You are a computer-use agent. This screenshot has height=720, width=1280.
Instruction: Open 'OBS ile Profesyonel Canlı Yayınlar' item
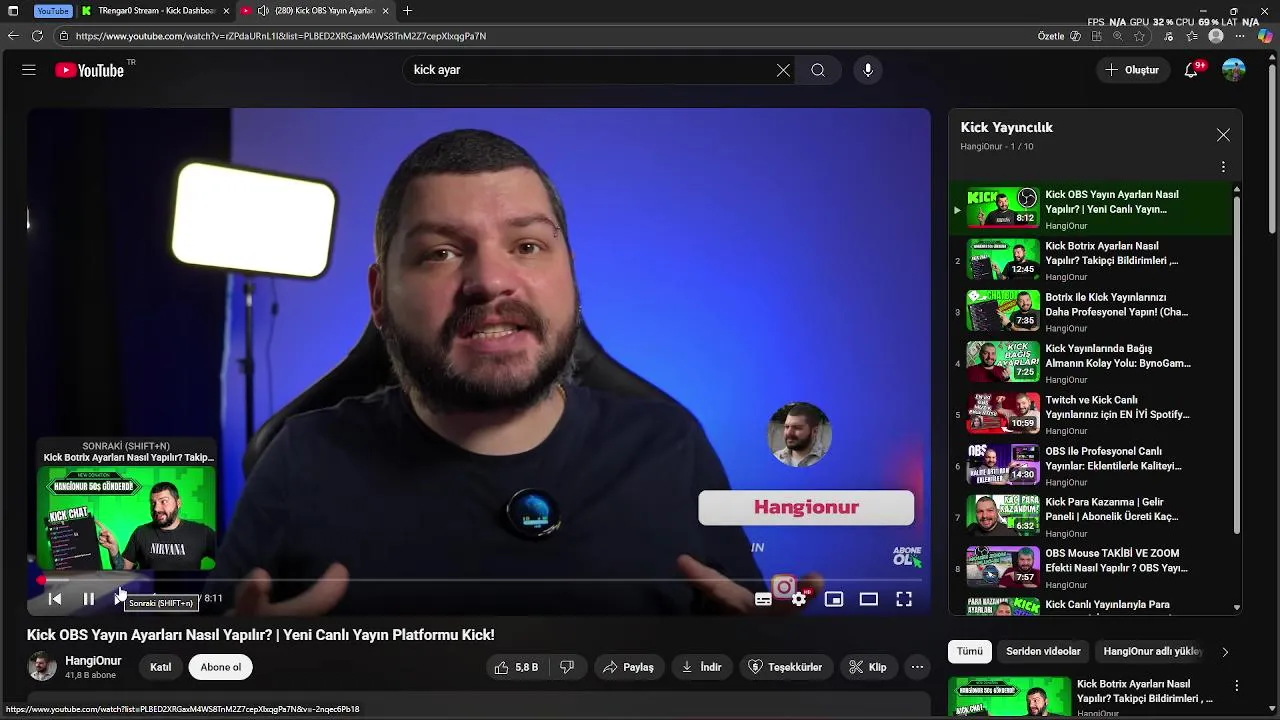tap(1091, 465)
